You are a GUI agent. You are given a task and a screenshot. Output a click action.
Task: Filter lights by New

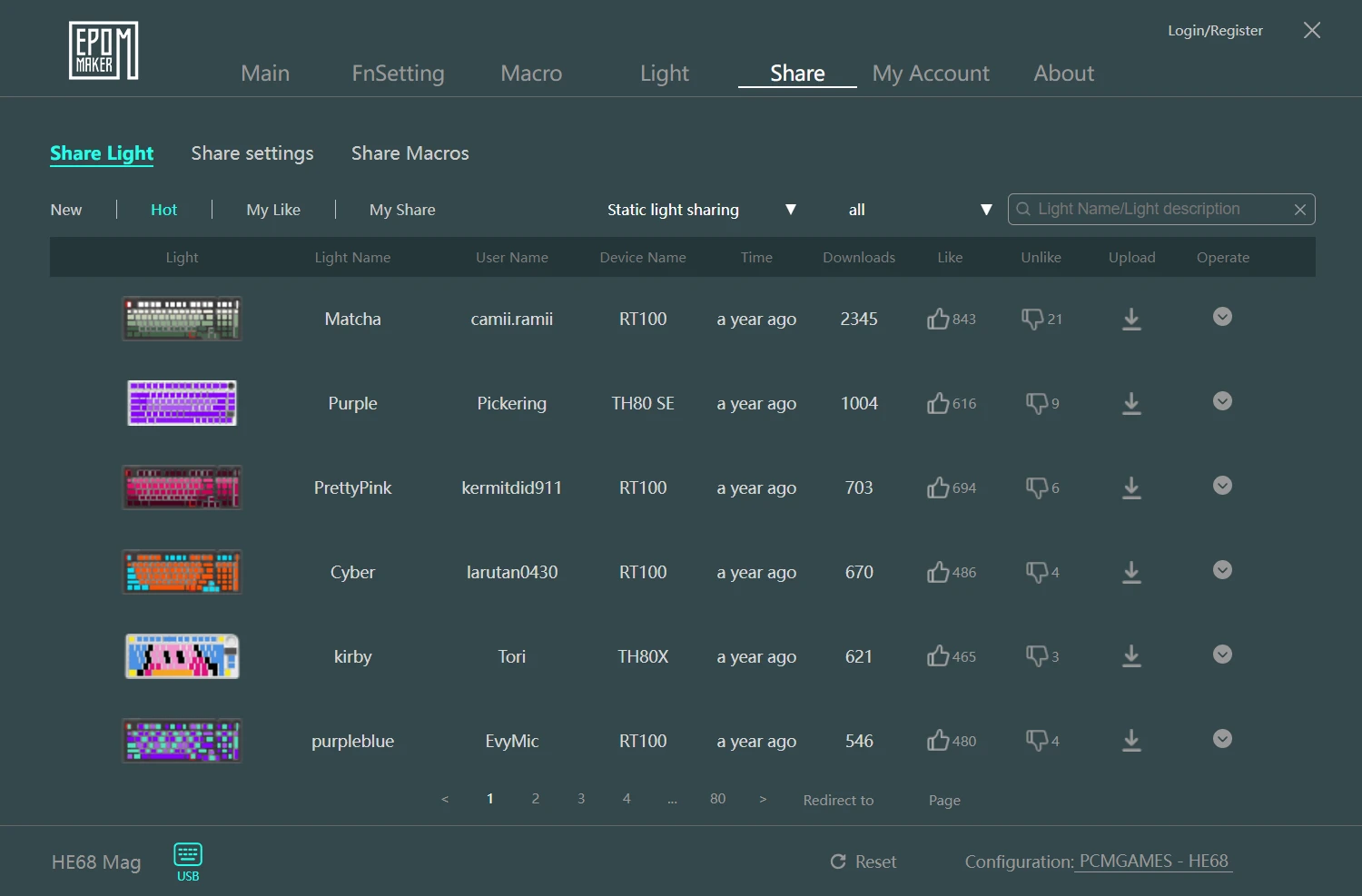[66, 210]
